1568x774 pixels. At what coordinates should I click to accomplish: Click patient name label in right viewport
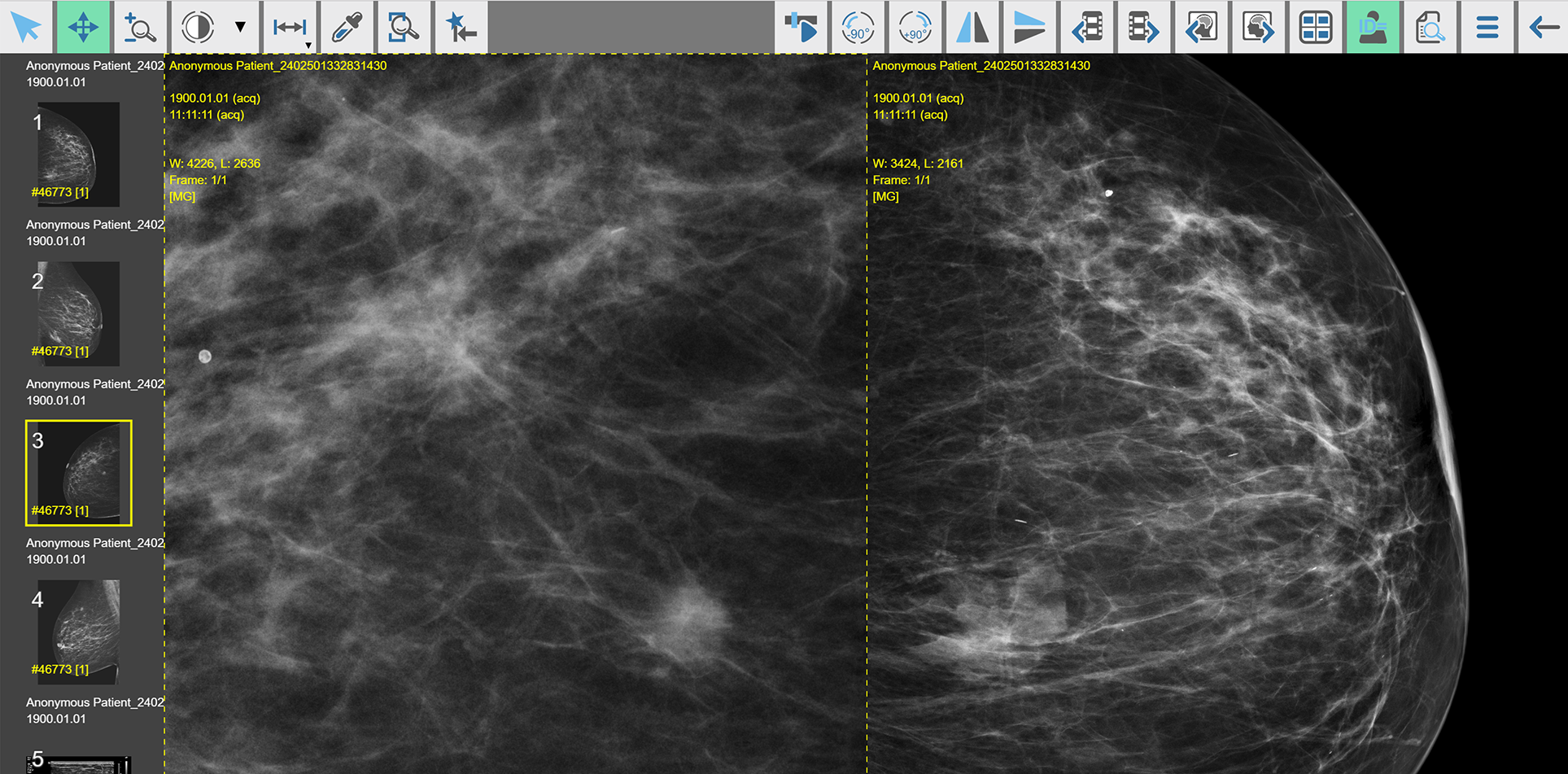pos(981,66)
